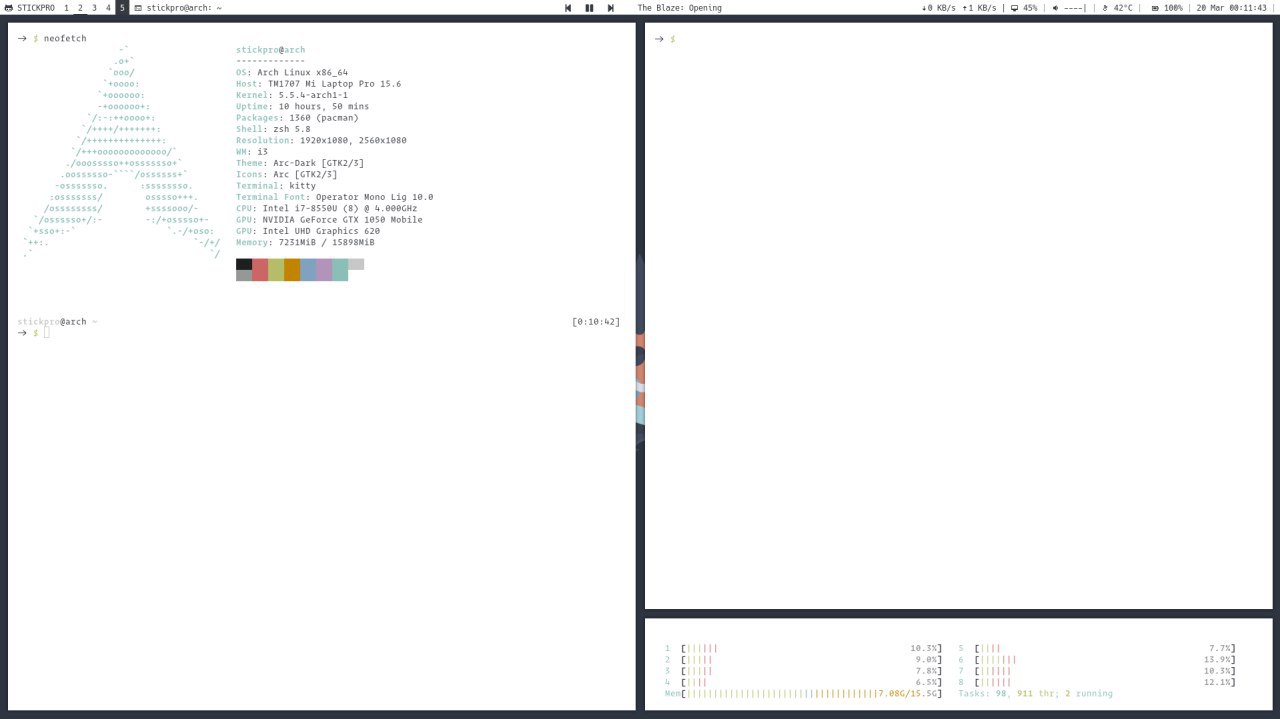The image size is (1280, 719).
Task: Adjust the volume bar in status bar
Action: point(1075,8)
